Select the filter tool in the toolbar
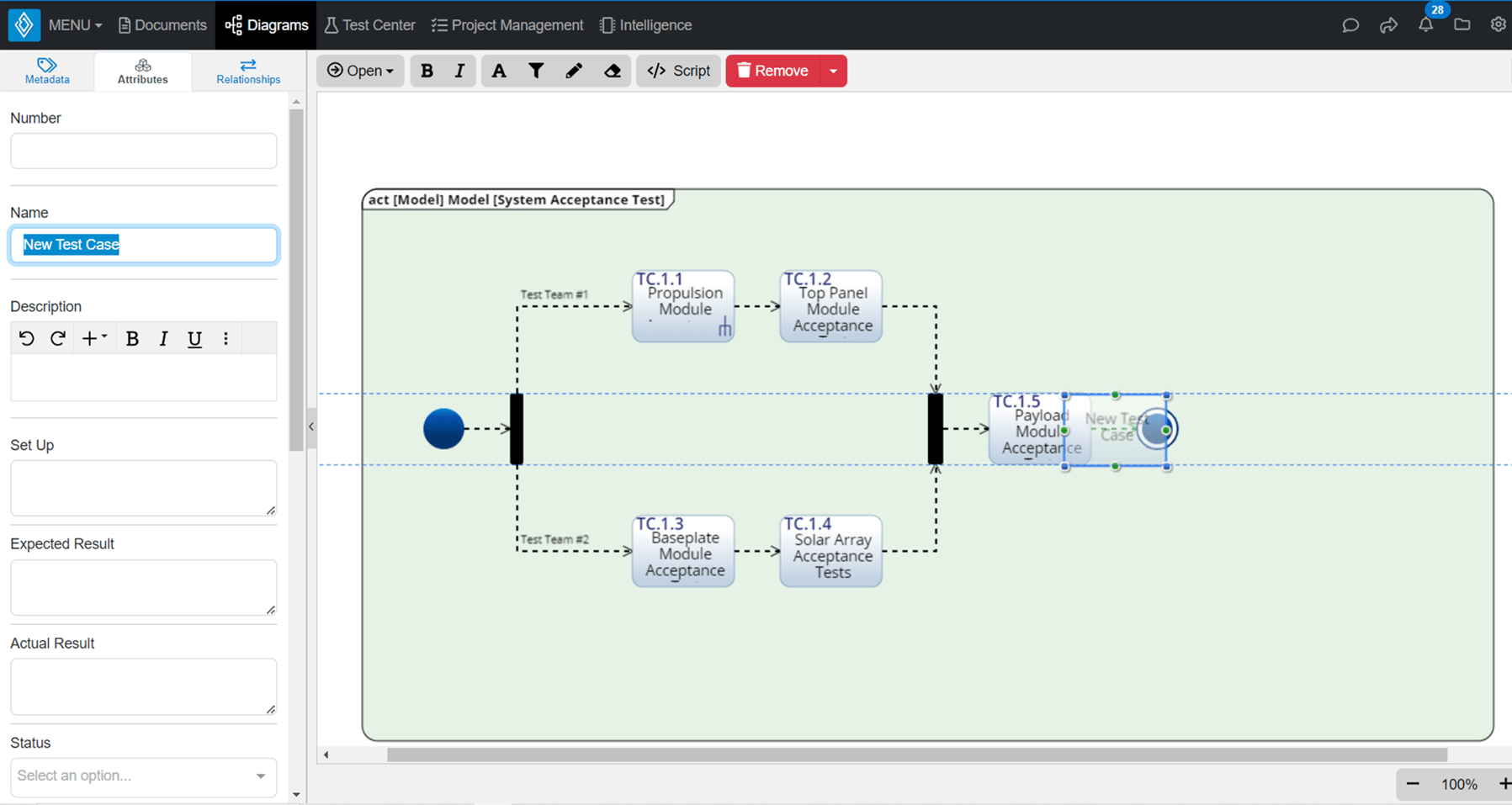The height and width of the screenshot is (805, 1512). coord(536,71)
